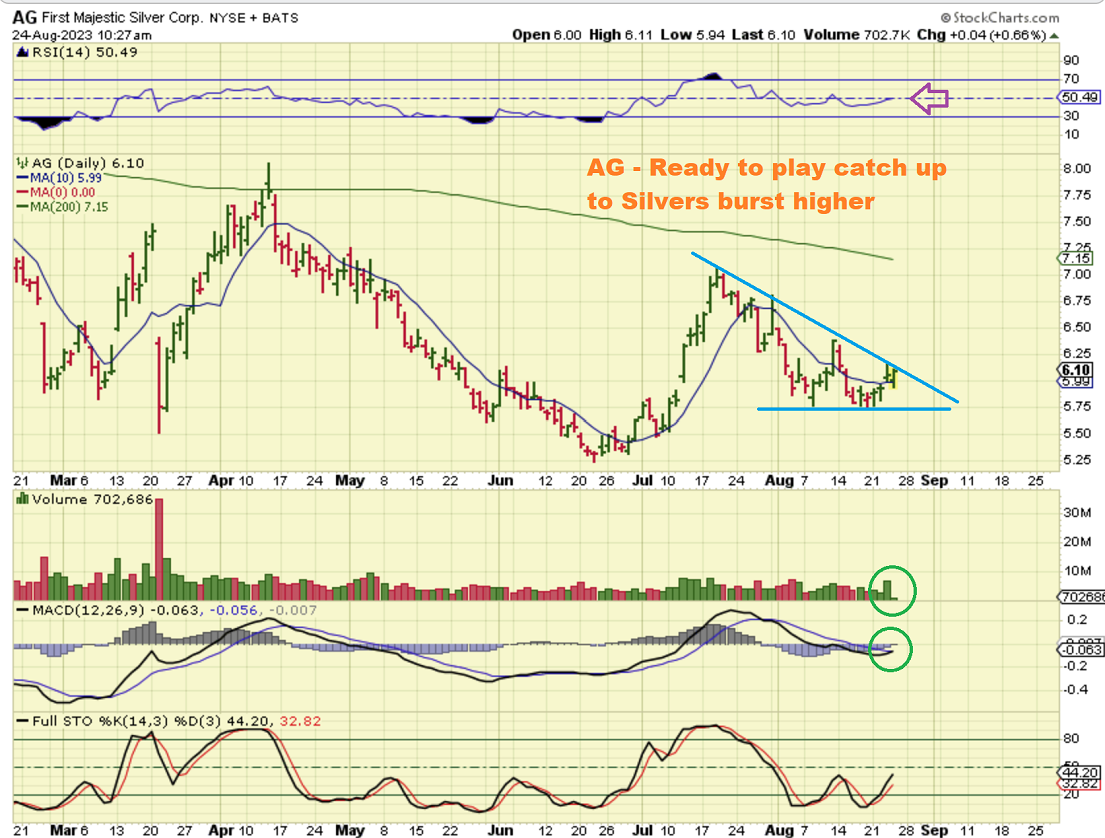Click the candlestick icon beside AG (Daily)
The height and width of the screenshot is (838, 1105).
23,163
